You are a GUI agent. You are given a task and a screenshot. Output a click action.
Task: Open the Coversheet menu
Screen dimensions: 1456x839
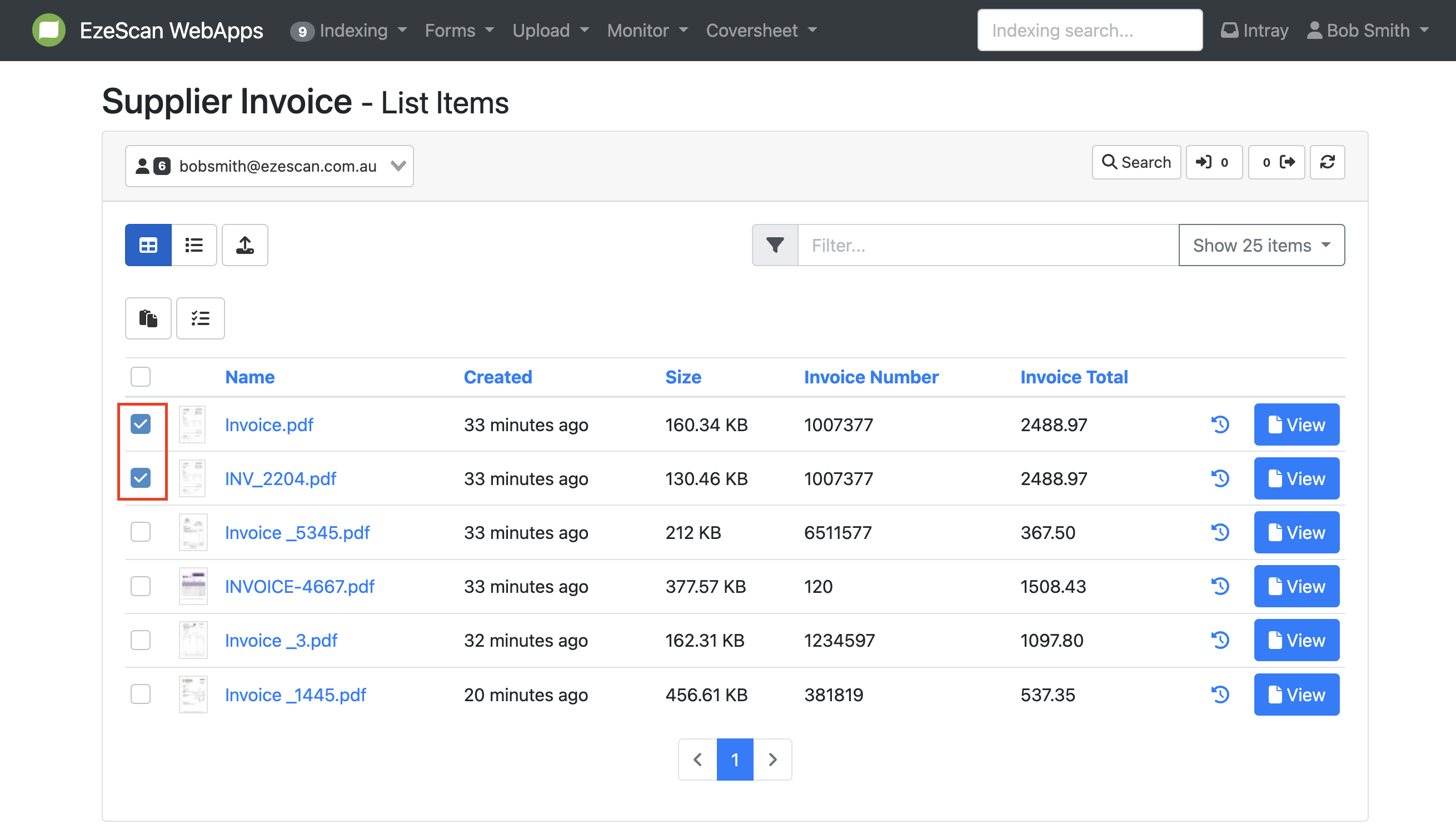point(761,31)
